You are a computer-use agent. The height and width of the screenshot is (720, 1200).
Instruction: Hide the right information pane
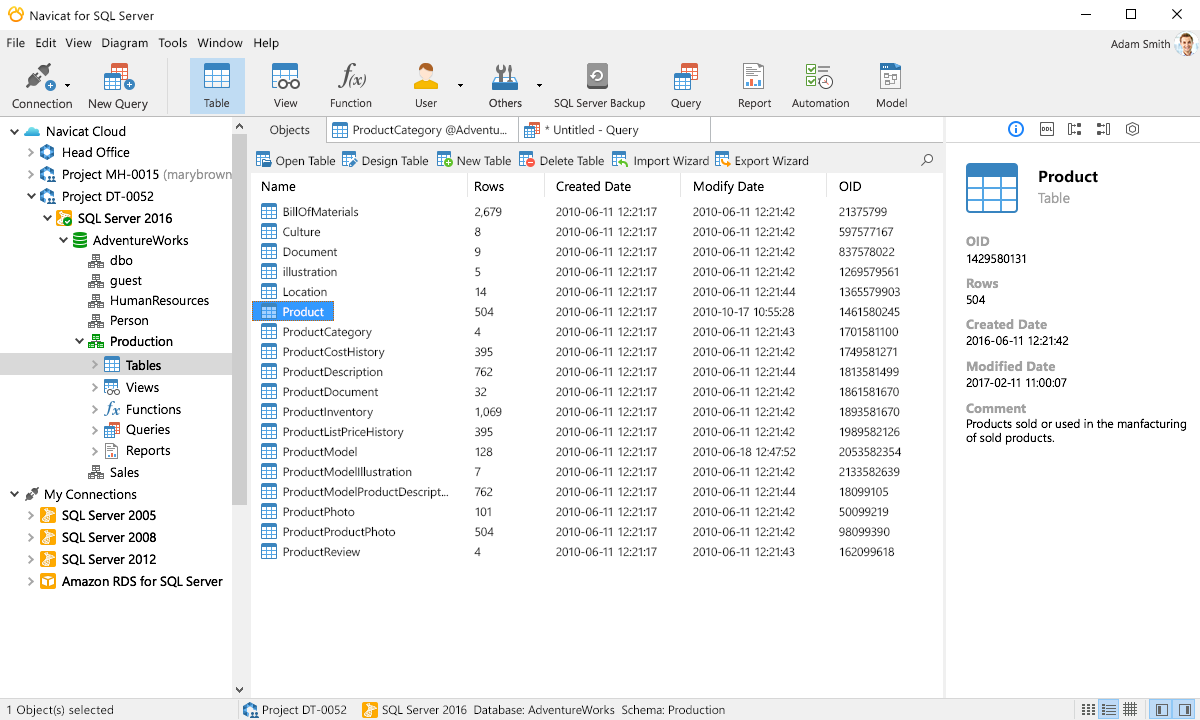1184,710
